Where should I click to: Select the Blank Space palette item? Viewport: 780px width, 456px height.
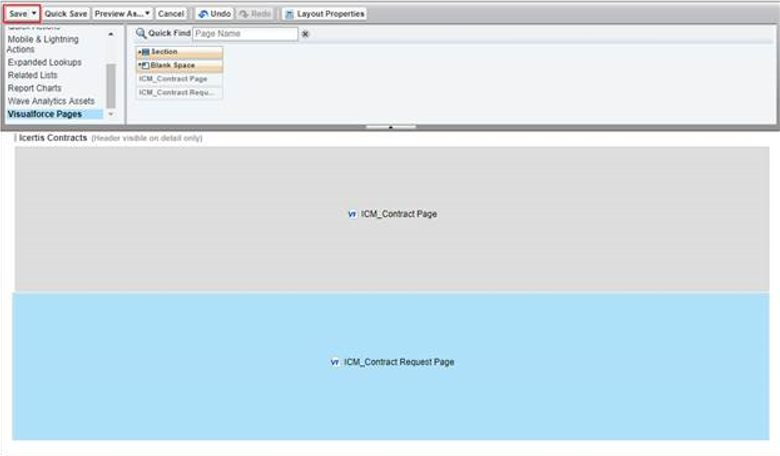pos(179,65)
